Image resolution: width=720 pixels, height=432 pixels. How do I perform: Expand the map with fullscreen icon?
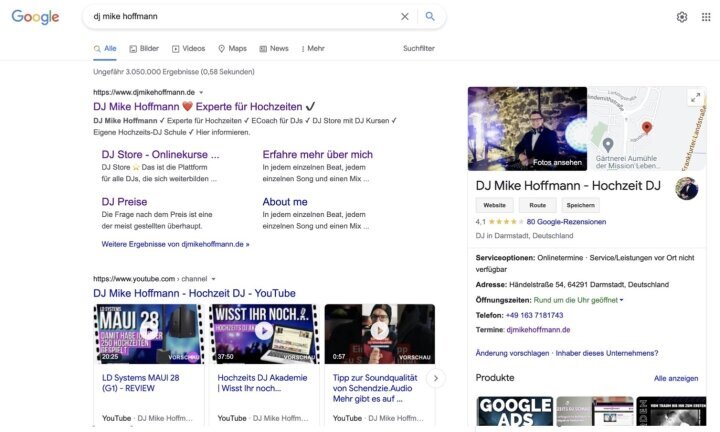tap(695, 98)
